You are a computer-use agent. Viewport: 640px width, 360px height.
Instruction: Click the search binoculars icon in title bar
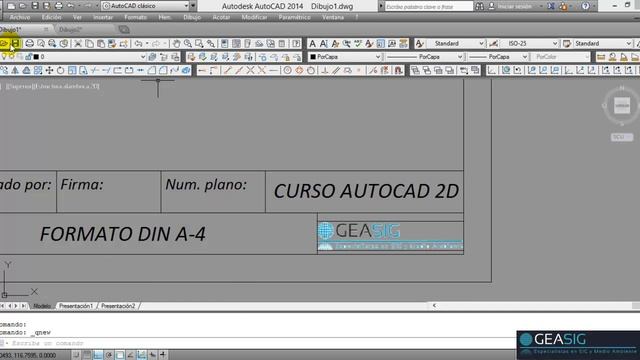pyautogui.click(x=480, y=6)
